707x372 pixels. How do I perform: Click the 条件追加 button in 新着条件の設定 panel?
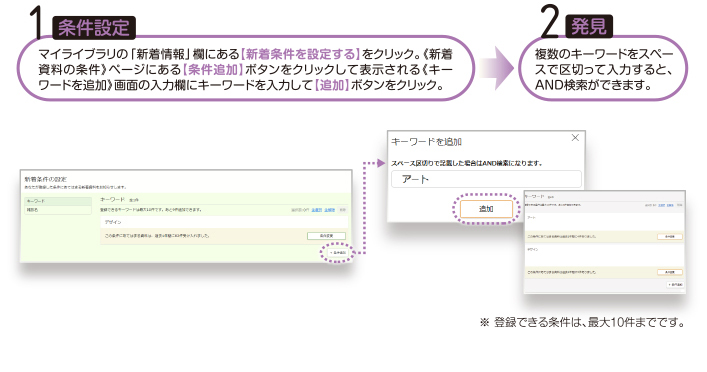[x=337, y=253]
